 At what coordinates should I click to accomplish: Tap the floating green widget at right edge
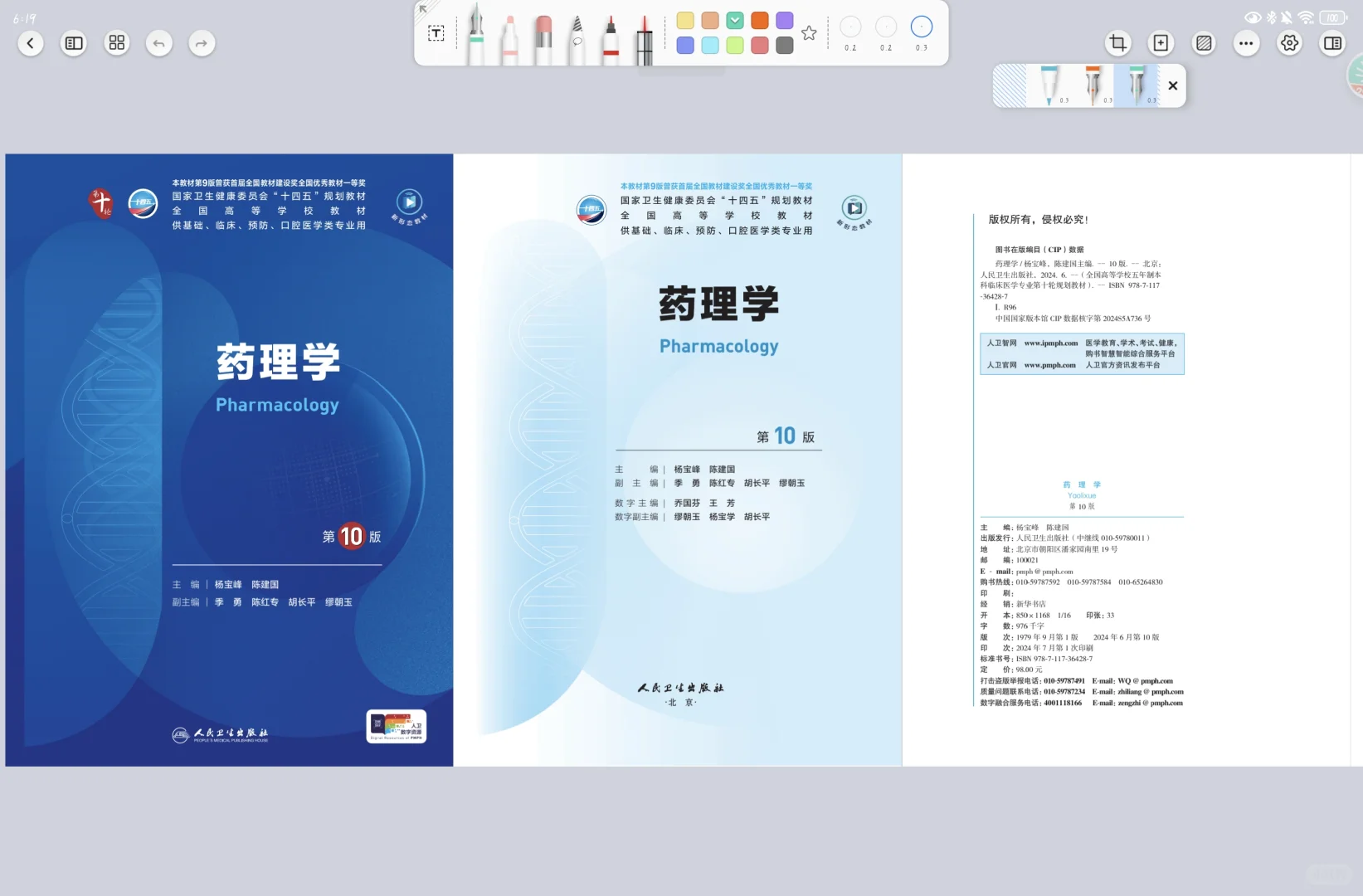[x=1356, y=75]
